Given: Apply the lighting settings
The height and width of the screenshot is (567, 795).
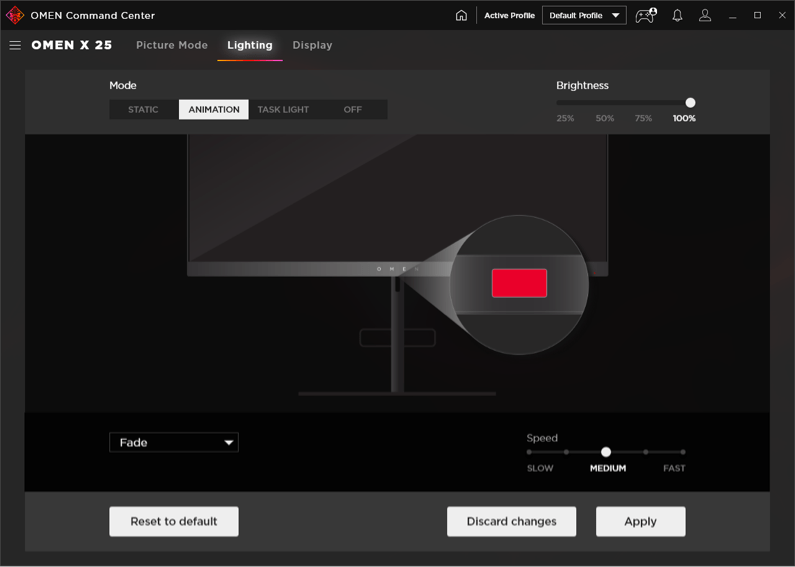Looking at the screenshot, I should 641,521.
